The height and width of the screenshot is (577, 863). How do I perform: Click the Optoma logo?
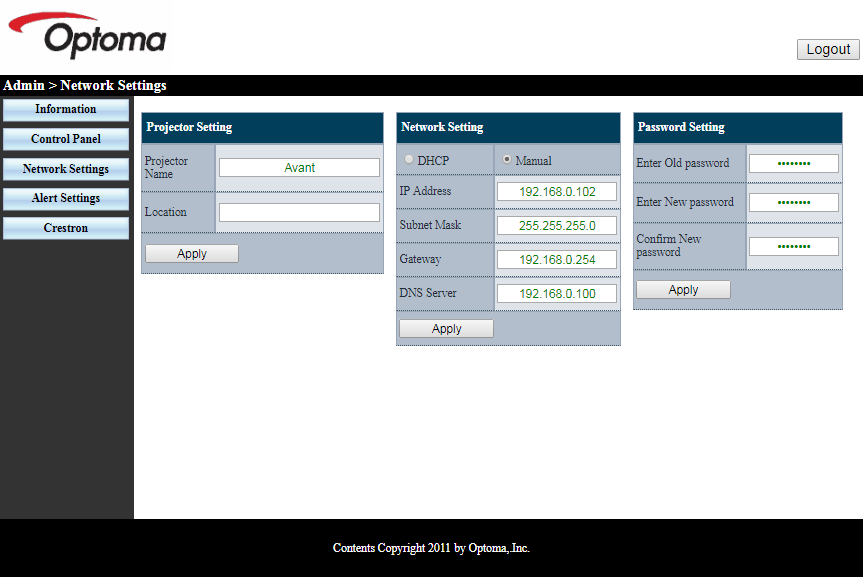point(90,36)
